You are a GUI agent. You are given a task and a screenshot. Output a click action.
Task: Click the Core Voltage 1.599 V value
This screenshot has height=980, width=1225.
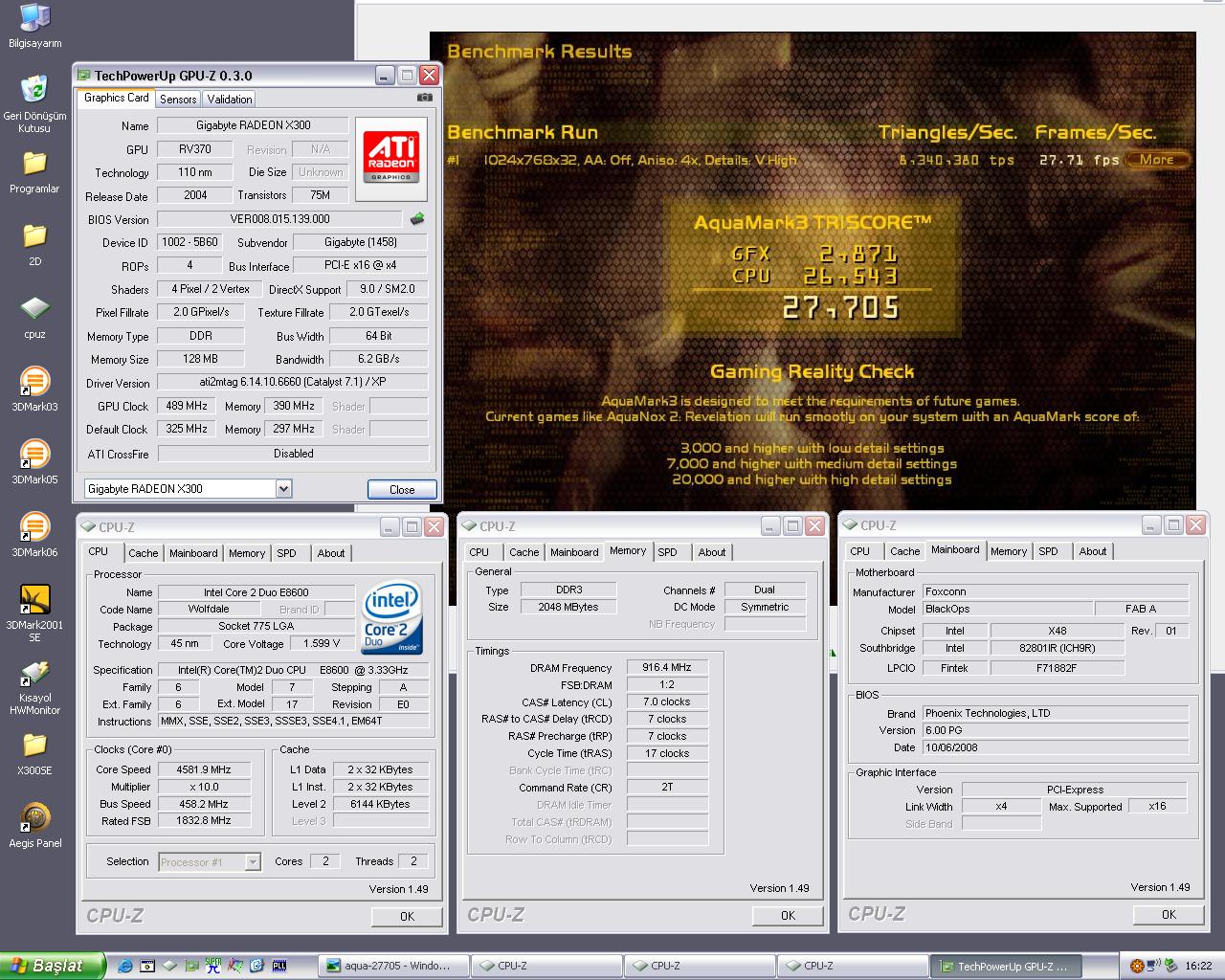322,644
